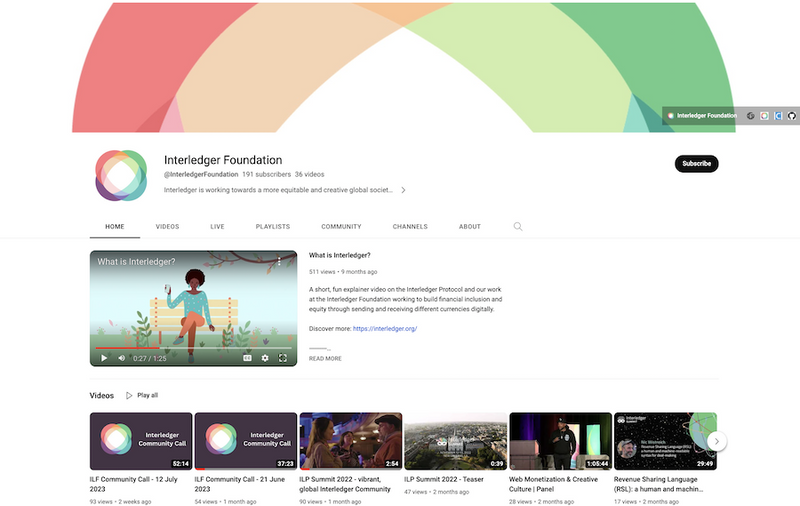
Task: Toggle closed captions on the video
Action: 247,357
